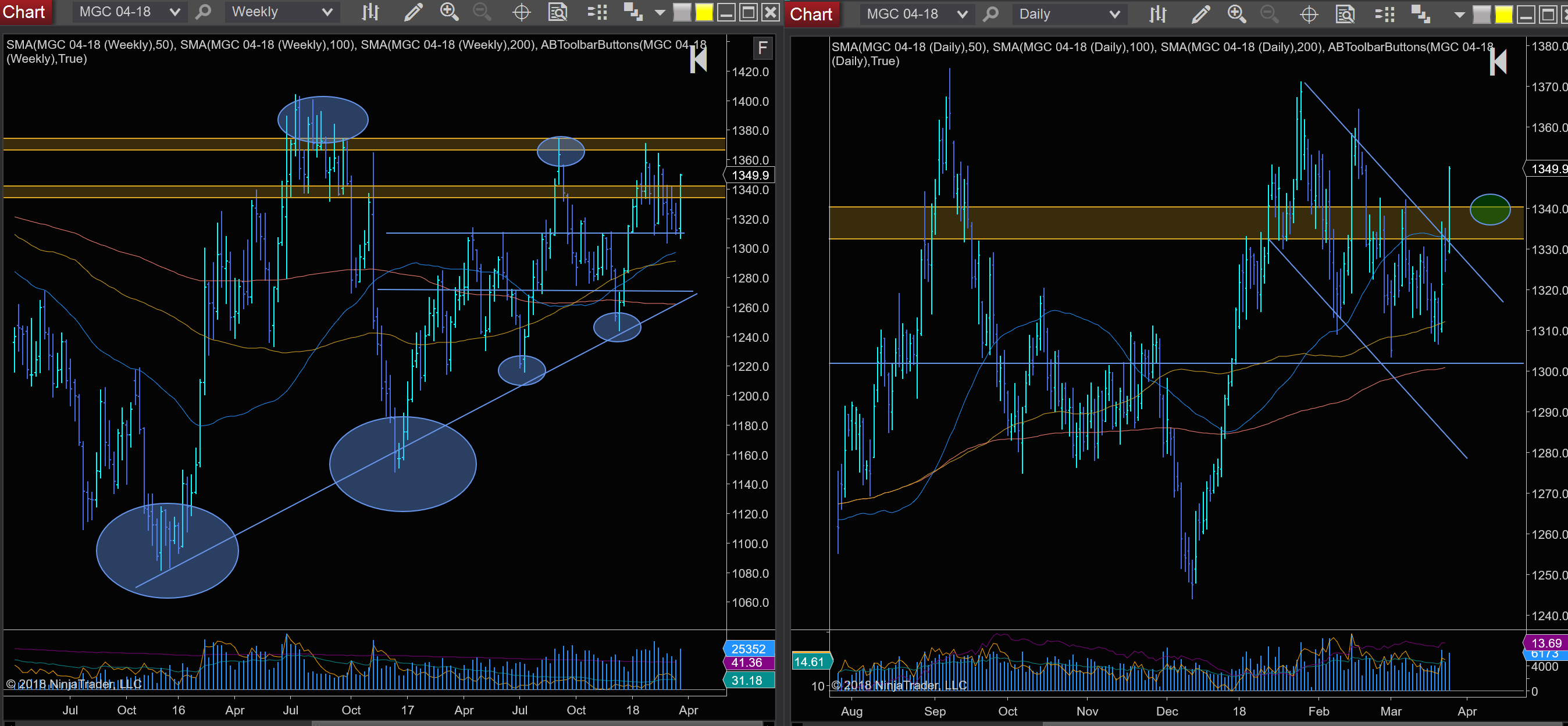This screenshot has width=1568, height=726.
Task: Click the 31.18 indicator value label
Action: (749, 680)
